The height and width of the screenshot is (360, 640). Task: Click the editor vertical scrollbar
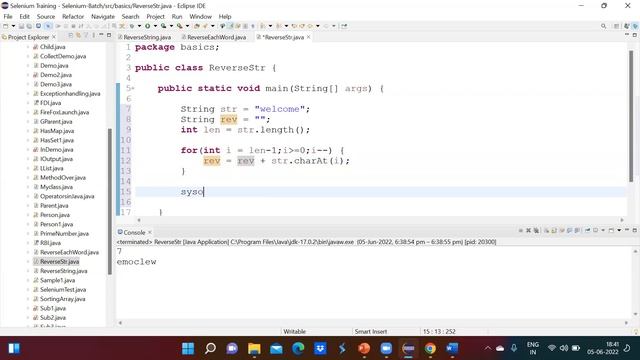(631, 116)
